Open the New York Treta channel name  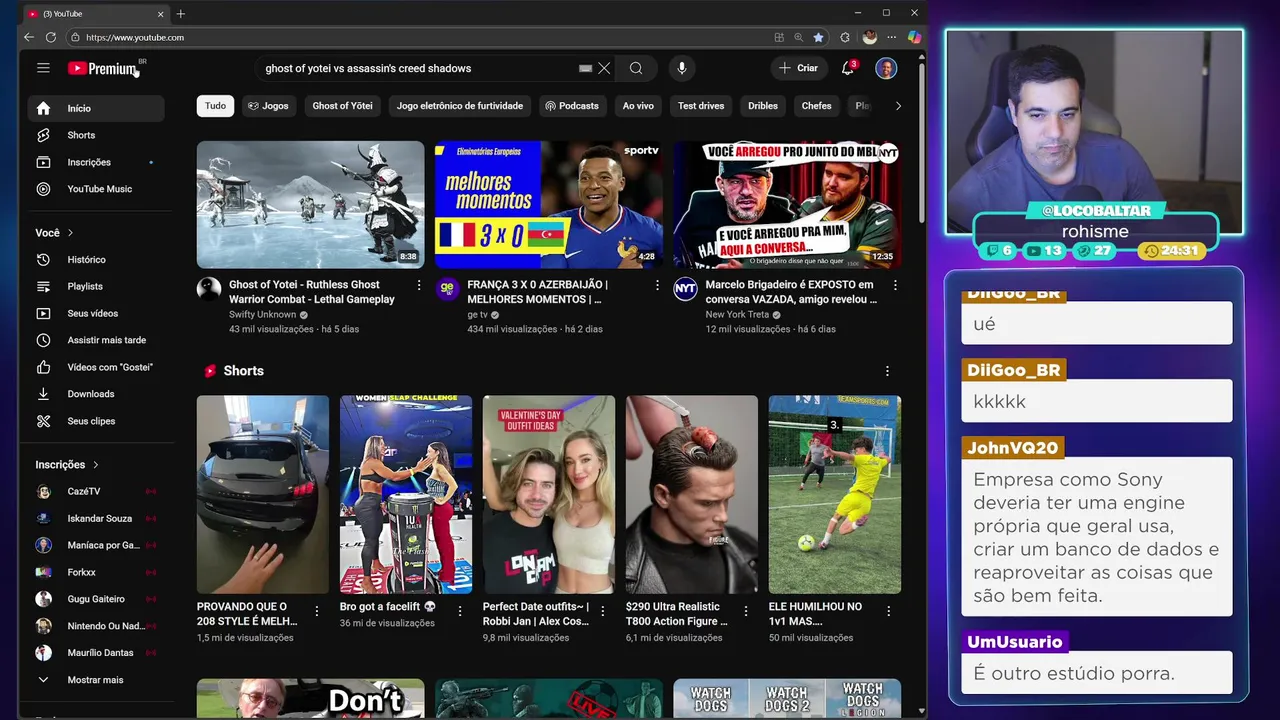738,314
